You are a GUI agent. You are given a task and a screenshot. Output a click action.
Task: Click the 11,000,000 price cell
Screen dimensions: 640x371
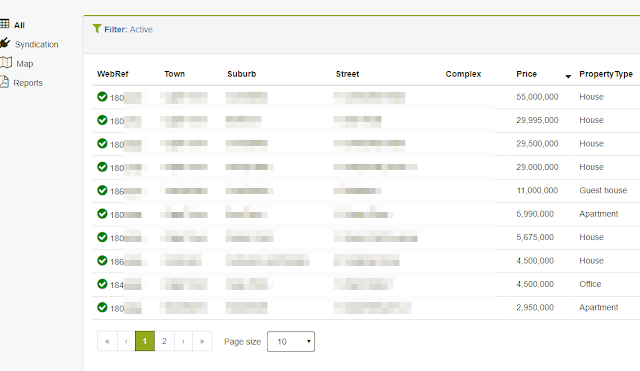coord(537,190)
